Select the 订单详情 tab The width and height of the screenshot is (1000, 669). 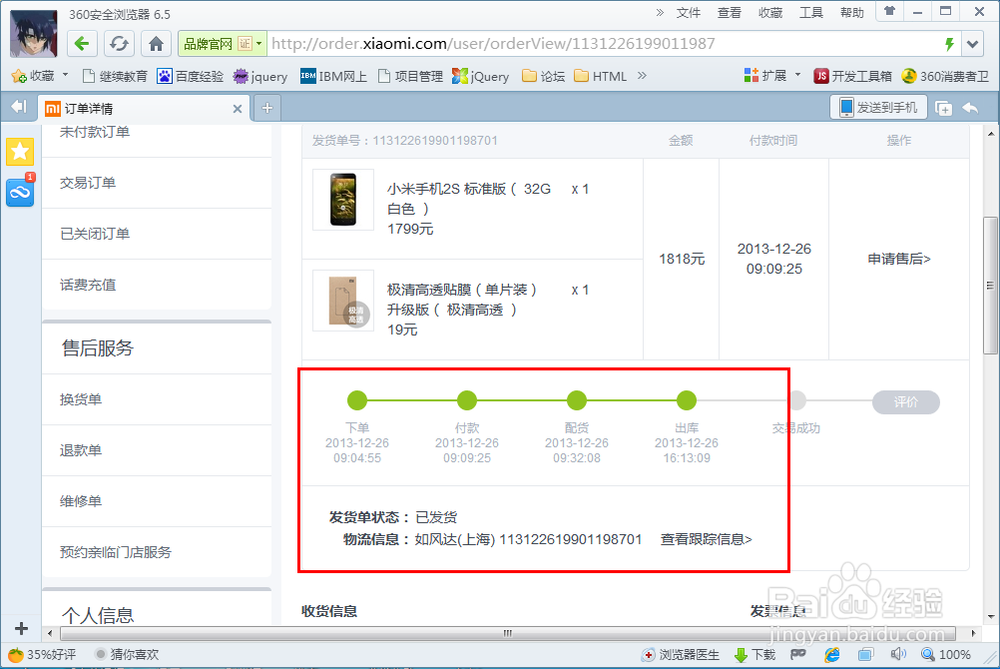pos(143,108)
